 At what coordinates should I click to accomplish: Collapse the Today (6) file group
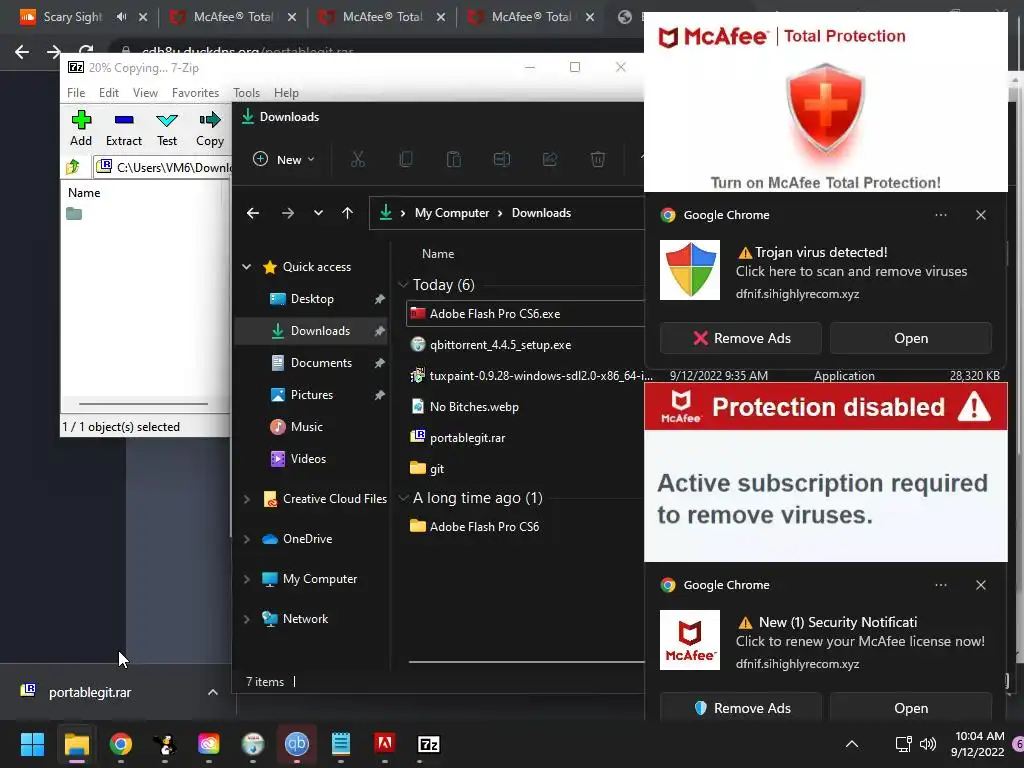click(403, 285)
